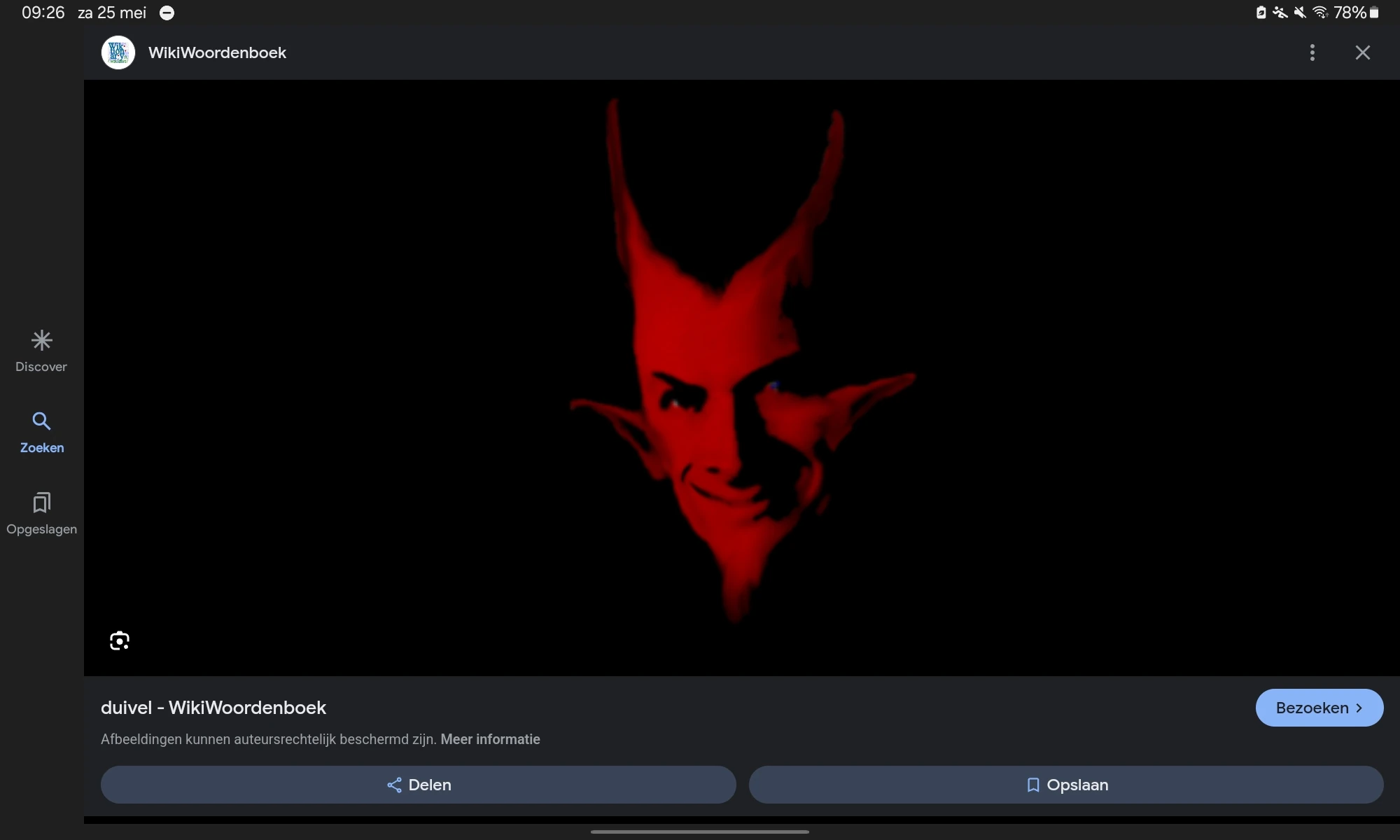Open the Opgeslagen bookmarks icon
1400x840 pixels.
click(x=41, y=503)
